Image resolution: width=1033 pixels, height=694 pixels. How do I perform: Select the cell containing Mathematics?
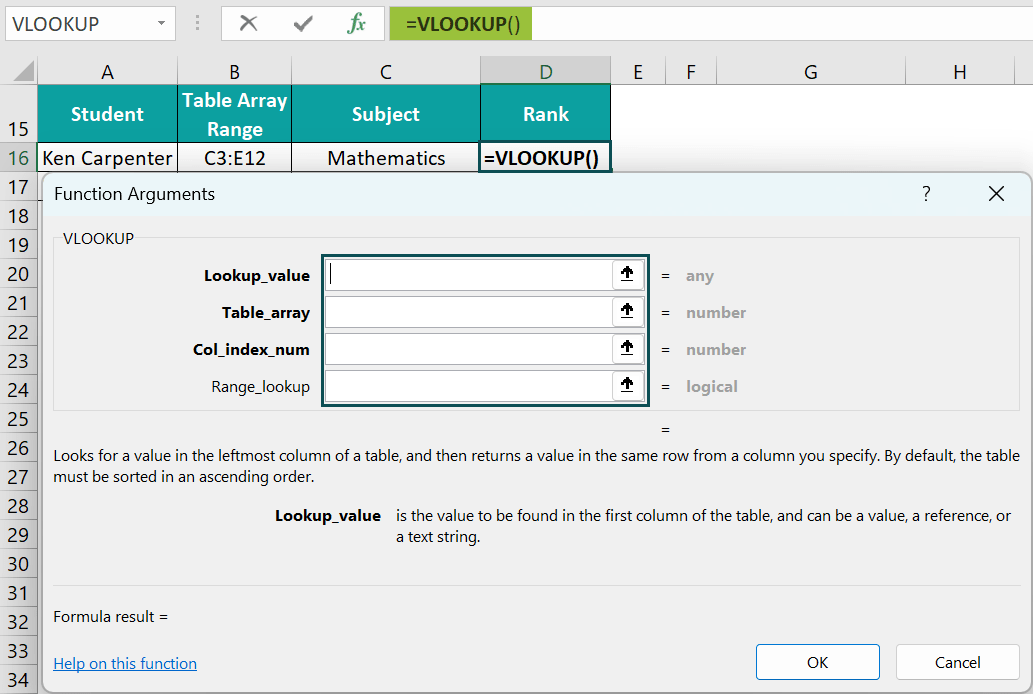385,157
